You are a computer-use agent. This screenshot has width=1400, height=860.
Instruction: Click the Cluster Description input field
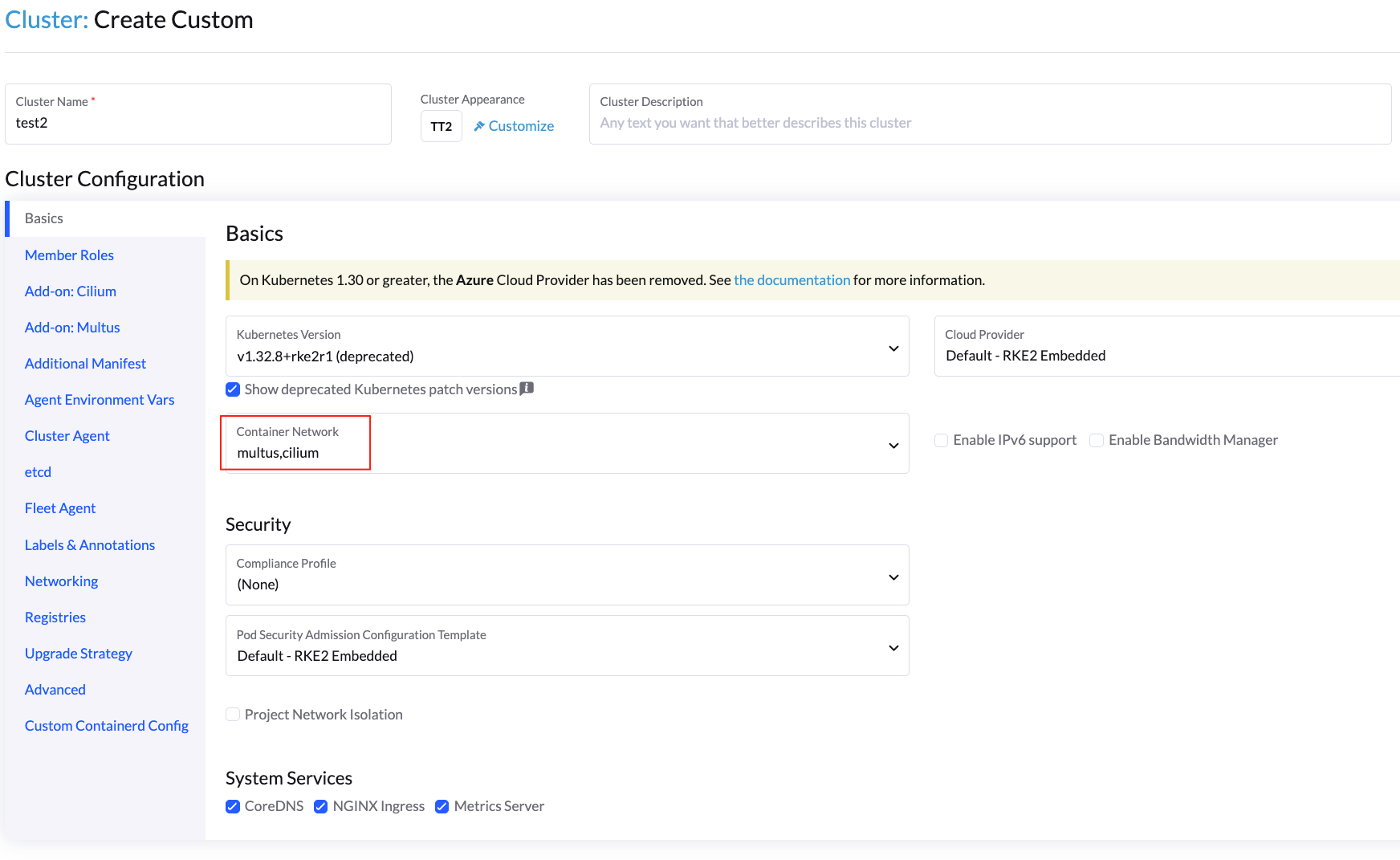coord(989,123)
